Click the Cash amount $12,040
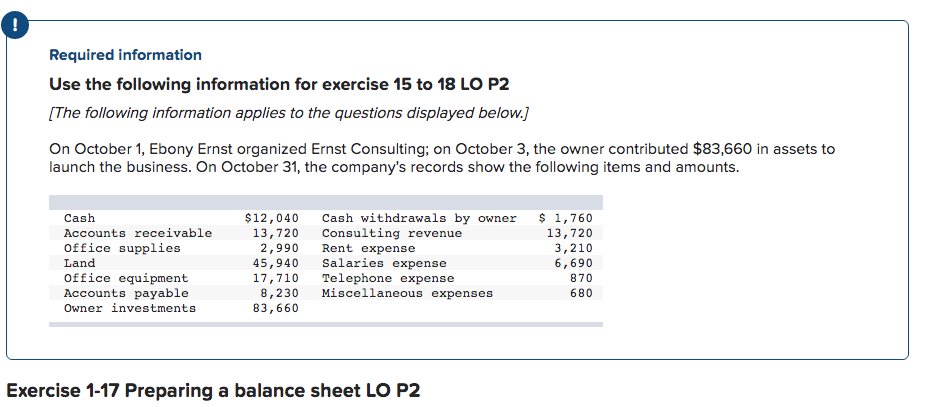Screen dimensions: 941x407 [272, 219]
